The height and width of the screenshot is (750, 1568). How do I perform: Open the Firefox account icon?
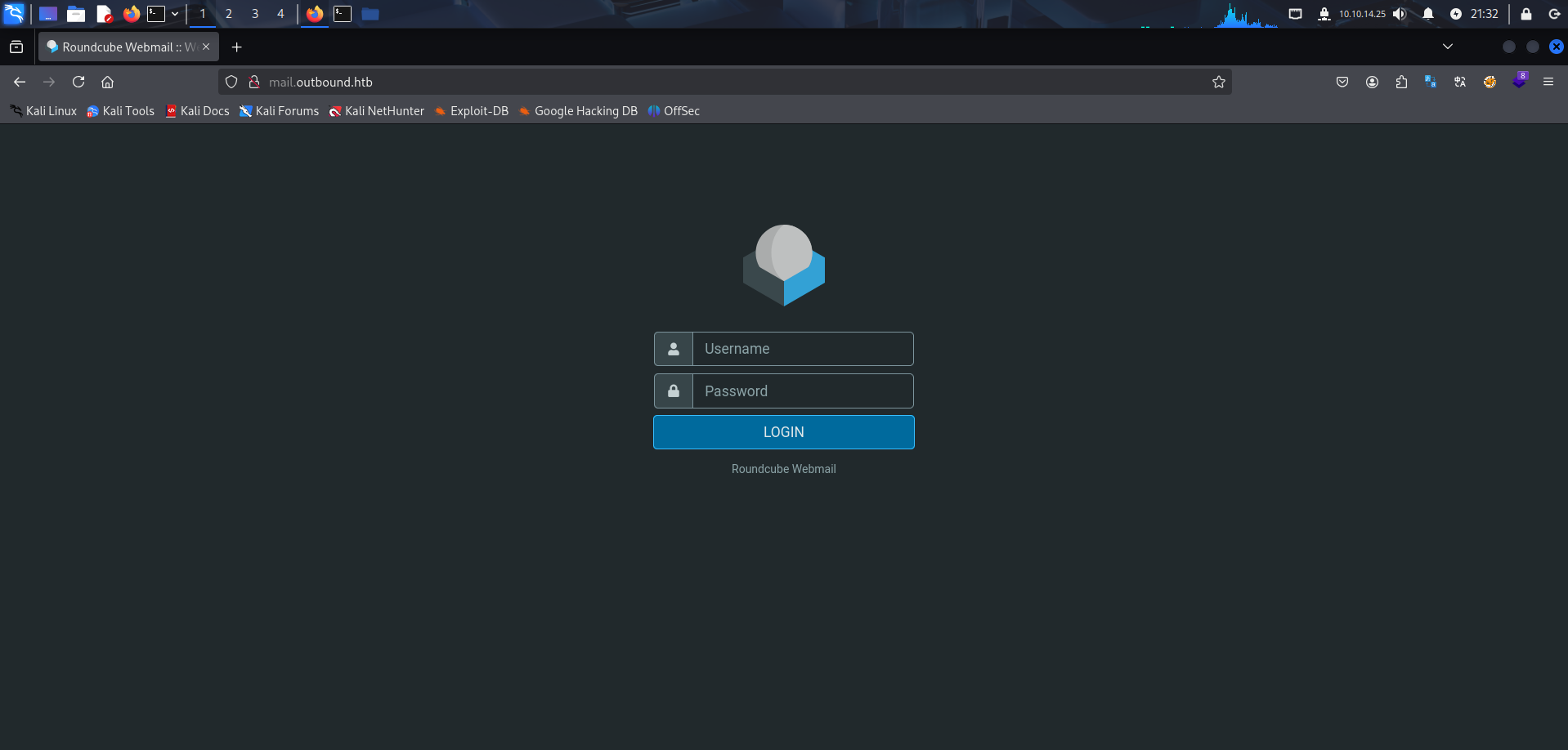[x=1372, y=82]
